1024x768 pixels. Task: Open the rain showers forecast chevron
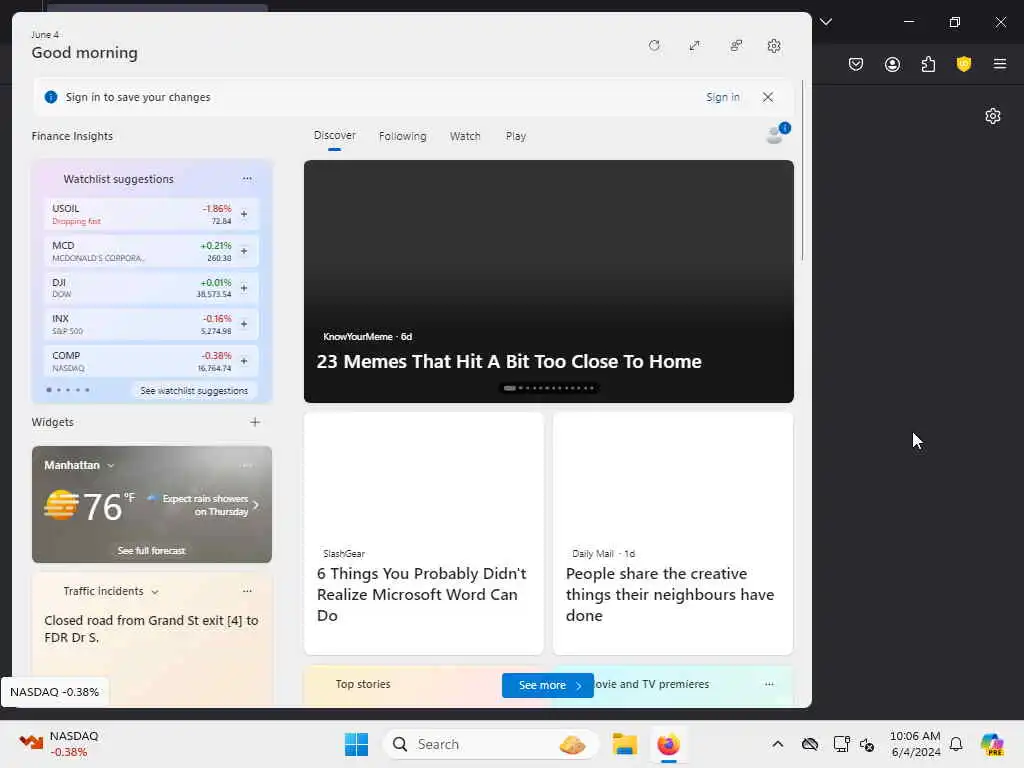coord(255,505)
